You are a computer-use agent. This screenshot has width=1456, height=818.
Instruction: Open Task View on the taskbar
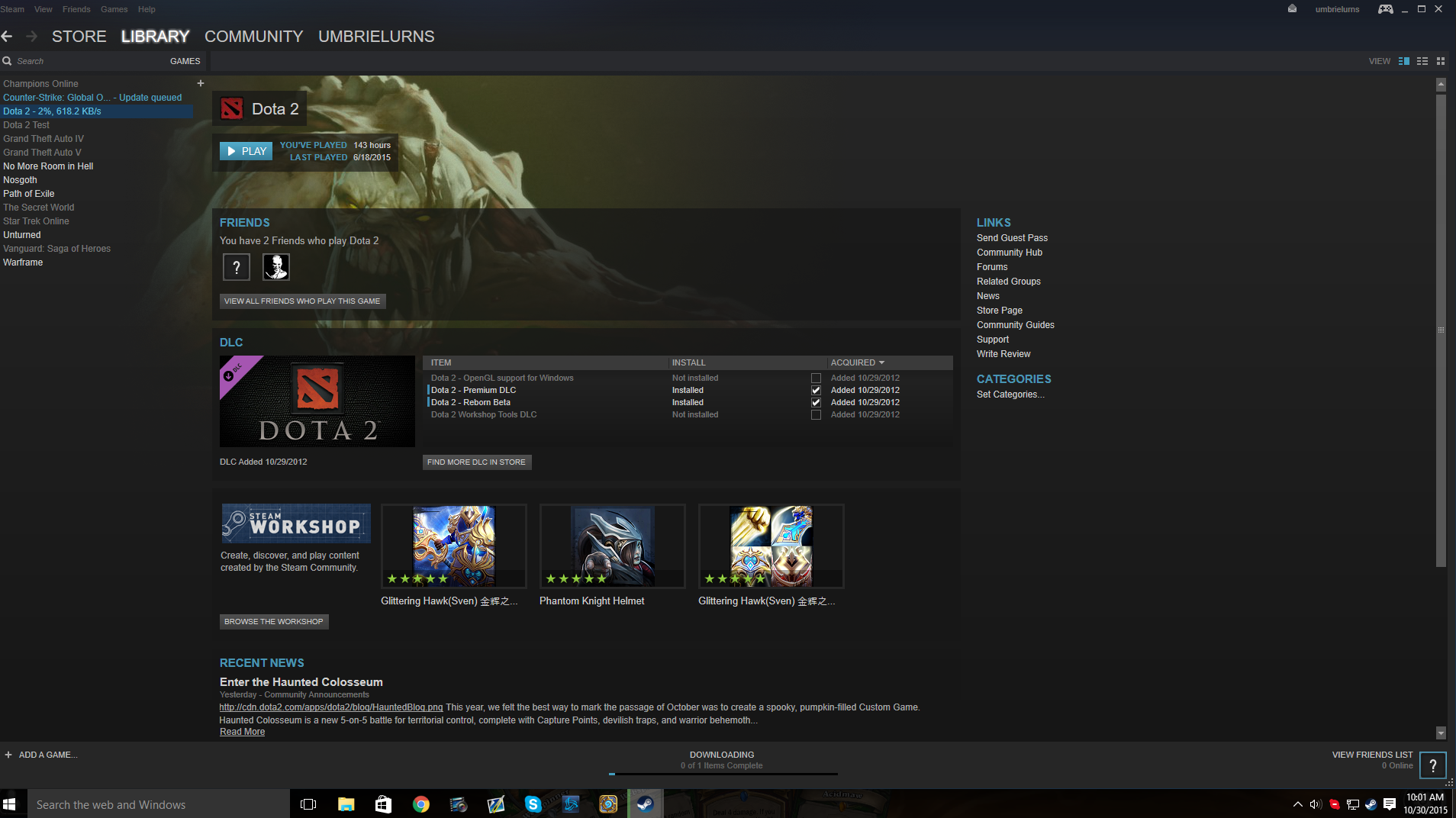pos(308,804)
